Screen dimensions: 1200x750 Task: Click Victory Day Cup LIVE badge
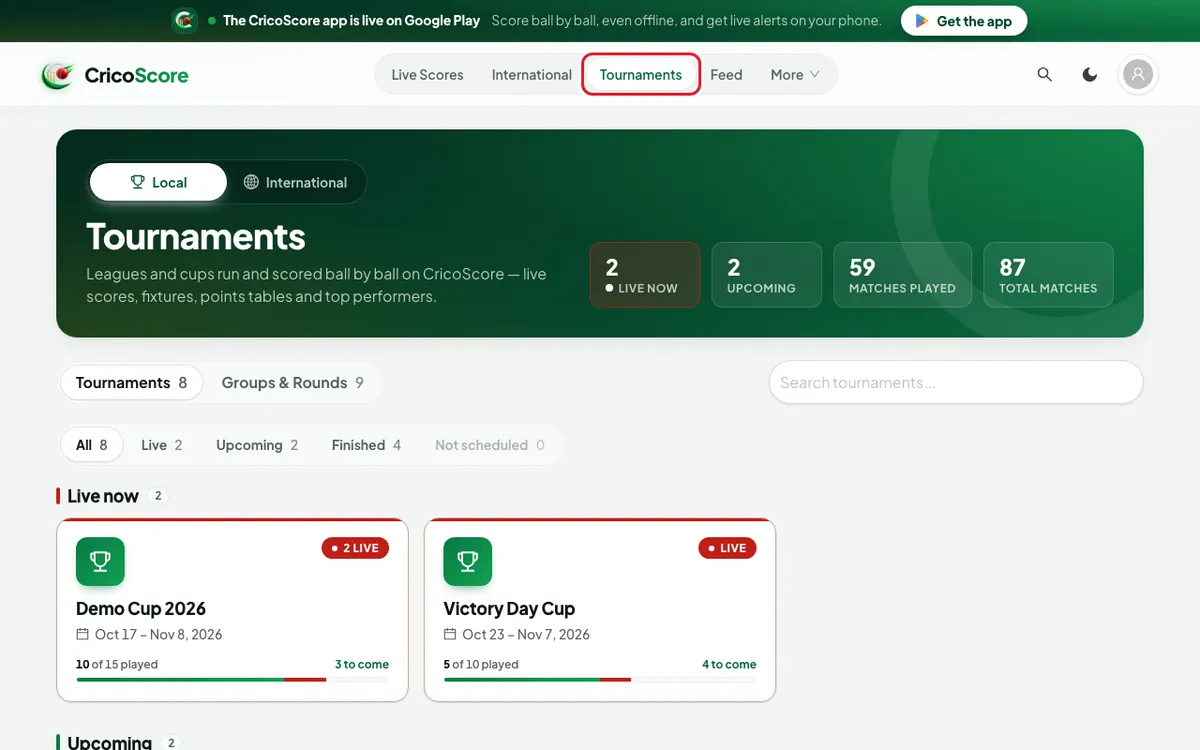pyautogui.click(x=727, y=548)
